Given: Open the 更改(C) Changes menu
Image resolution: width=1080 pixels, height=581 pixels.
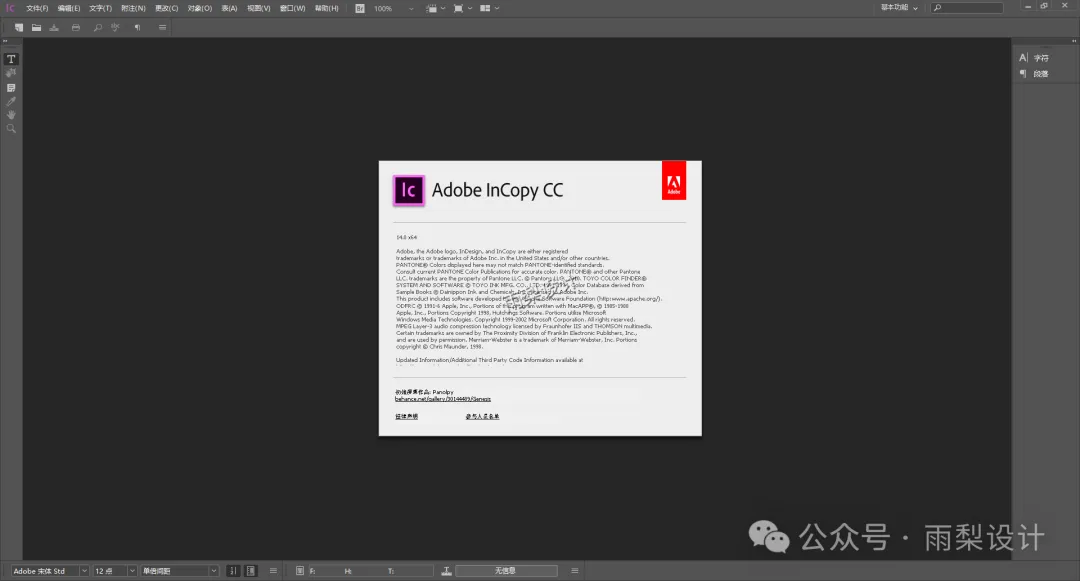Looking at the screenshot, I should pos(167,8).
